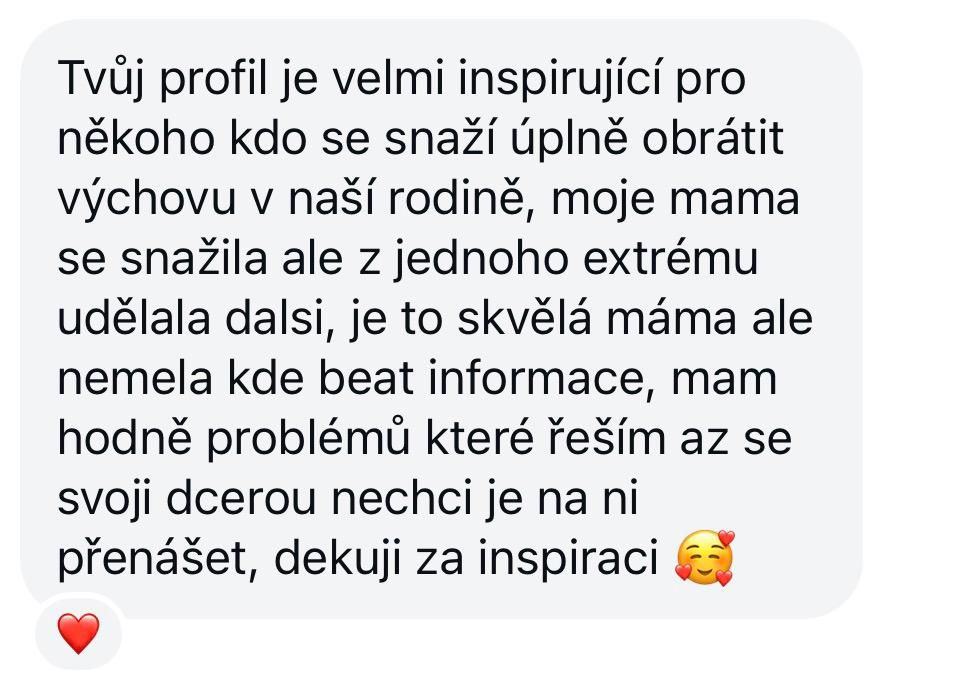Click the red heart reaction below the message

(78, 632)
